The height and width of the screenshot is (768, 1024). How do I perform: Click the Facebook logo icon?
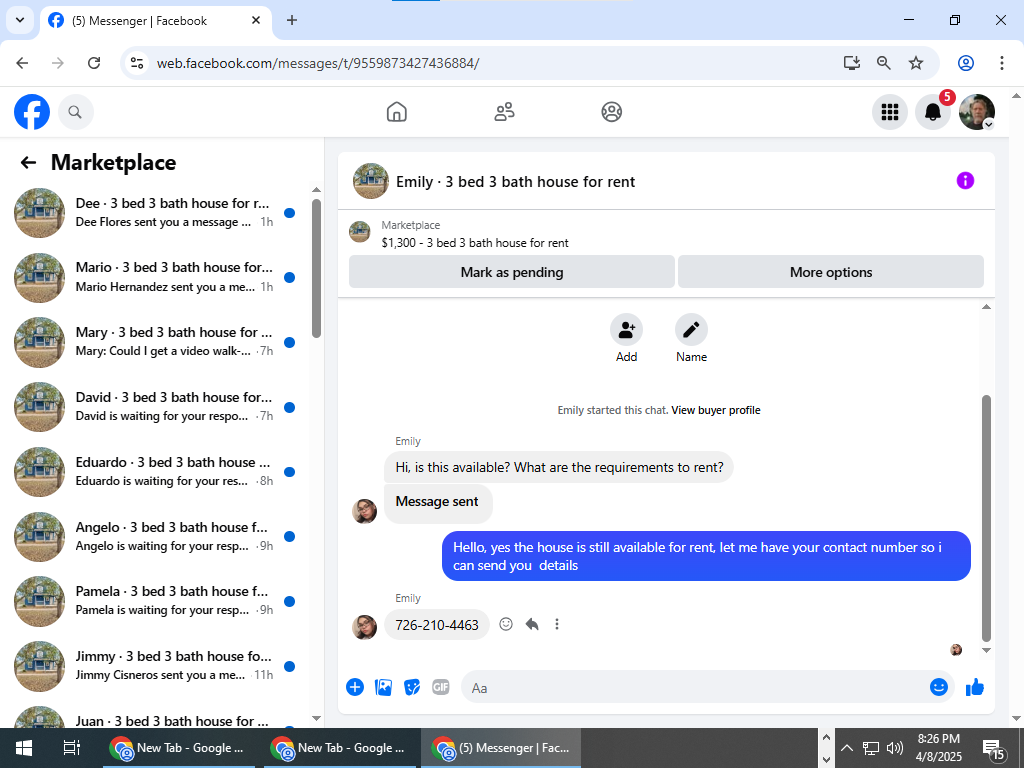pos(31,112)
